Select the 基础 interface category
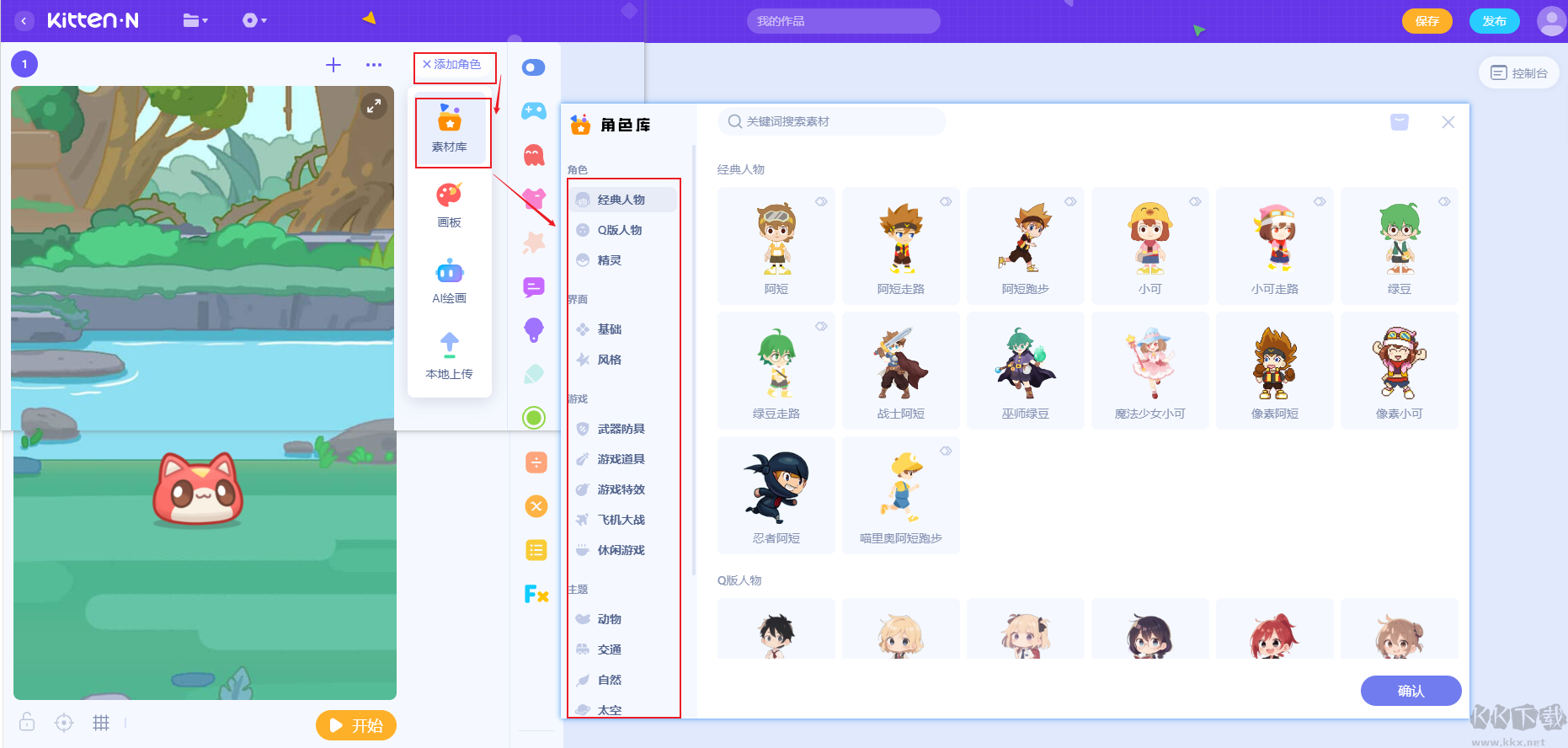The width and height of the screenshot is (1568, 748). point(623,329)
